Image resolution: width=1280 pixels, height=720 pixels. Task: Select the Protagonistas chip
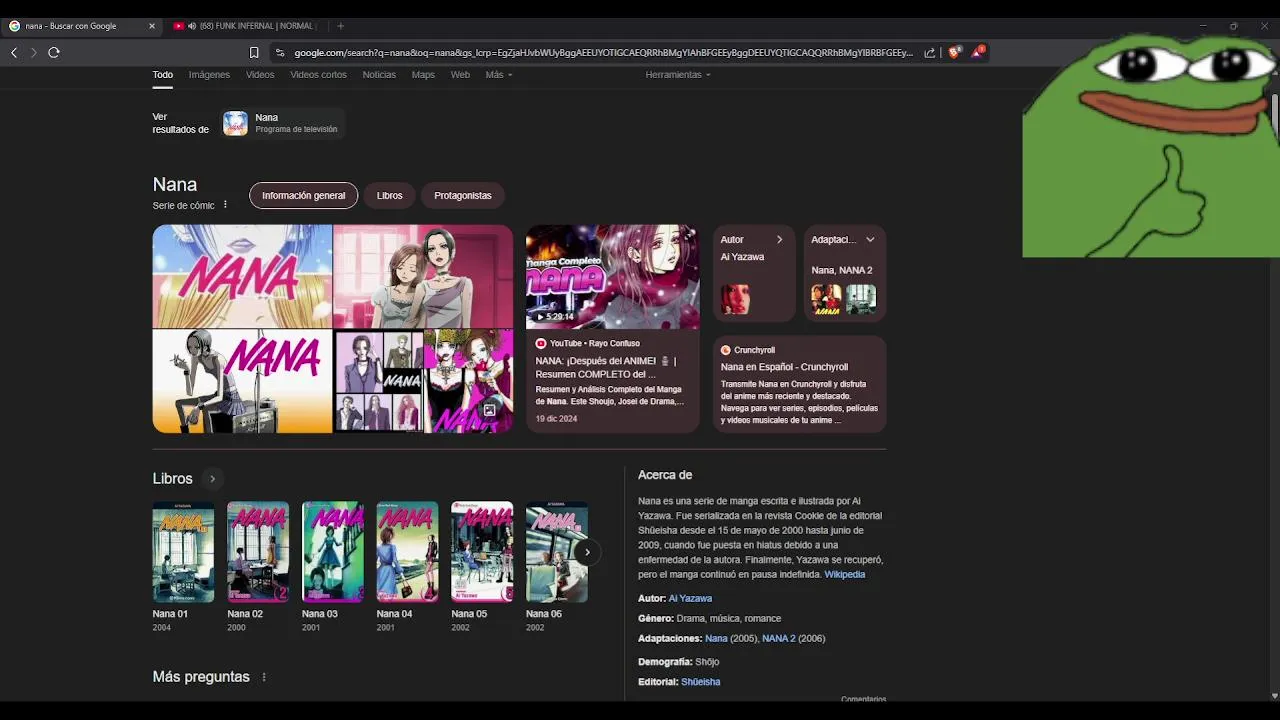(462, 195)
